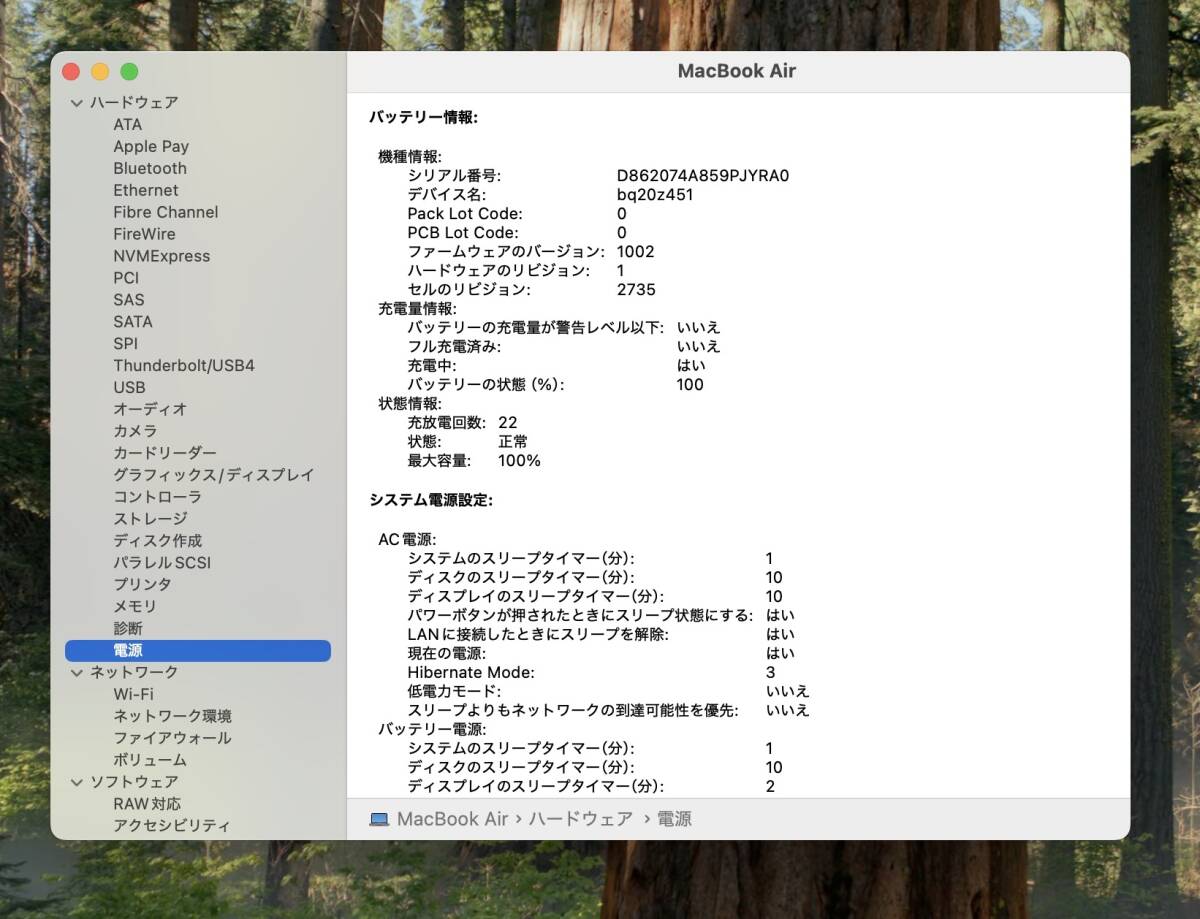Viewport: 1200px width, 919px height.
Task: Open RAW対応 under ソフトウェア
Action: point(147,804)
